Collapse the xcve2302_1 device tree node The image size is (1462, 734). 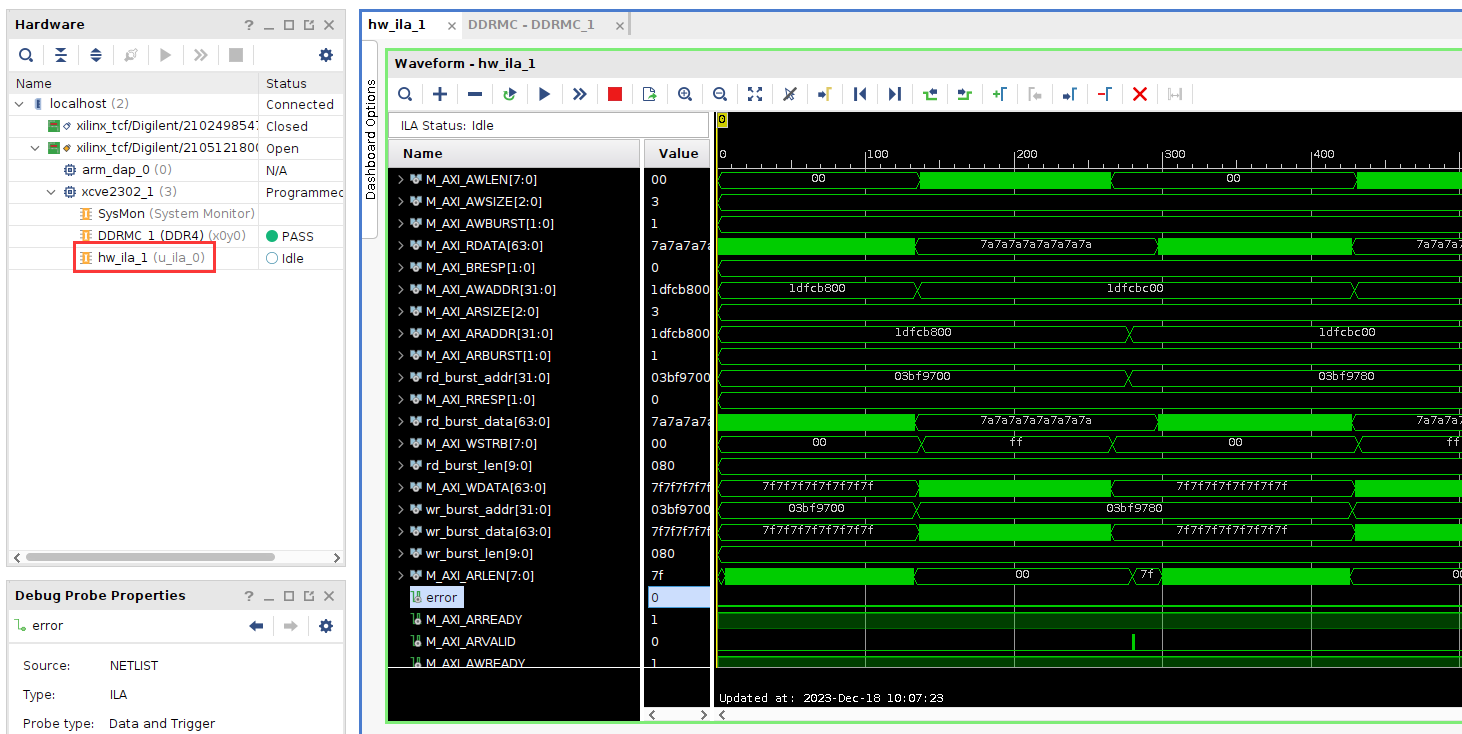click(x=52, y=192)
